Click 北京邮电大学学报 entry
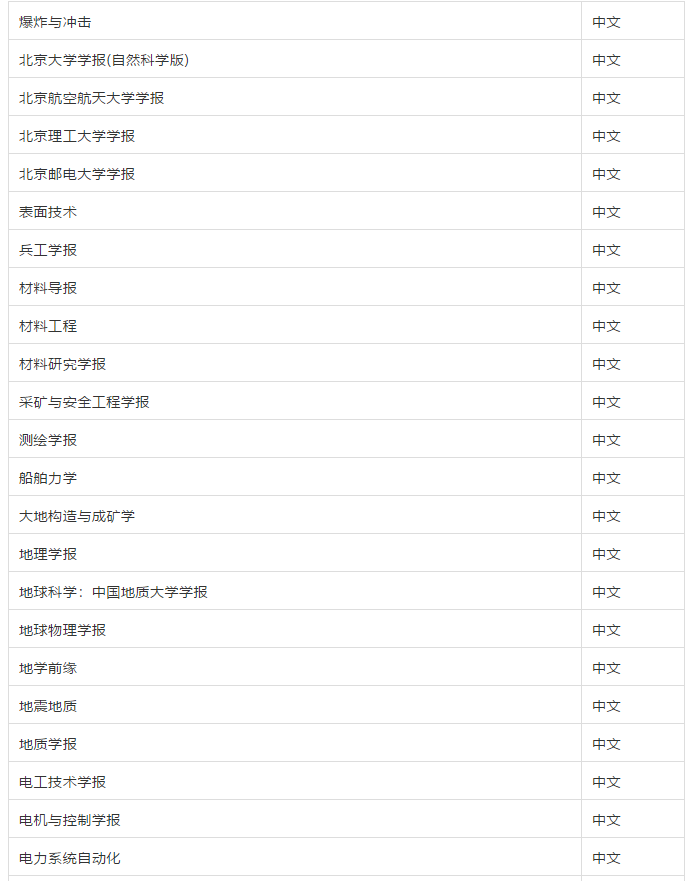Viewport: 694px width, 881px height. click(x=77, y=174)
